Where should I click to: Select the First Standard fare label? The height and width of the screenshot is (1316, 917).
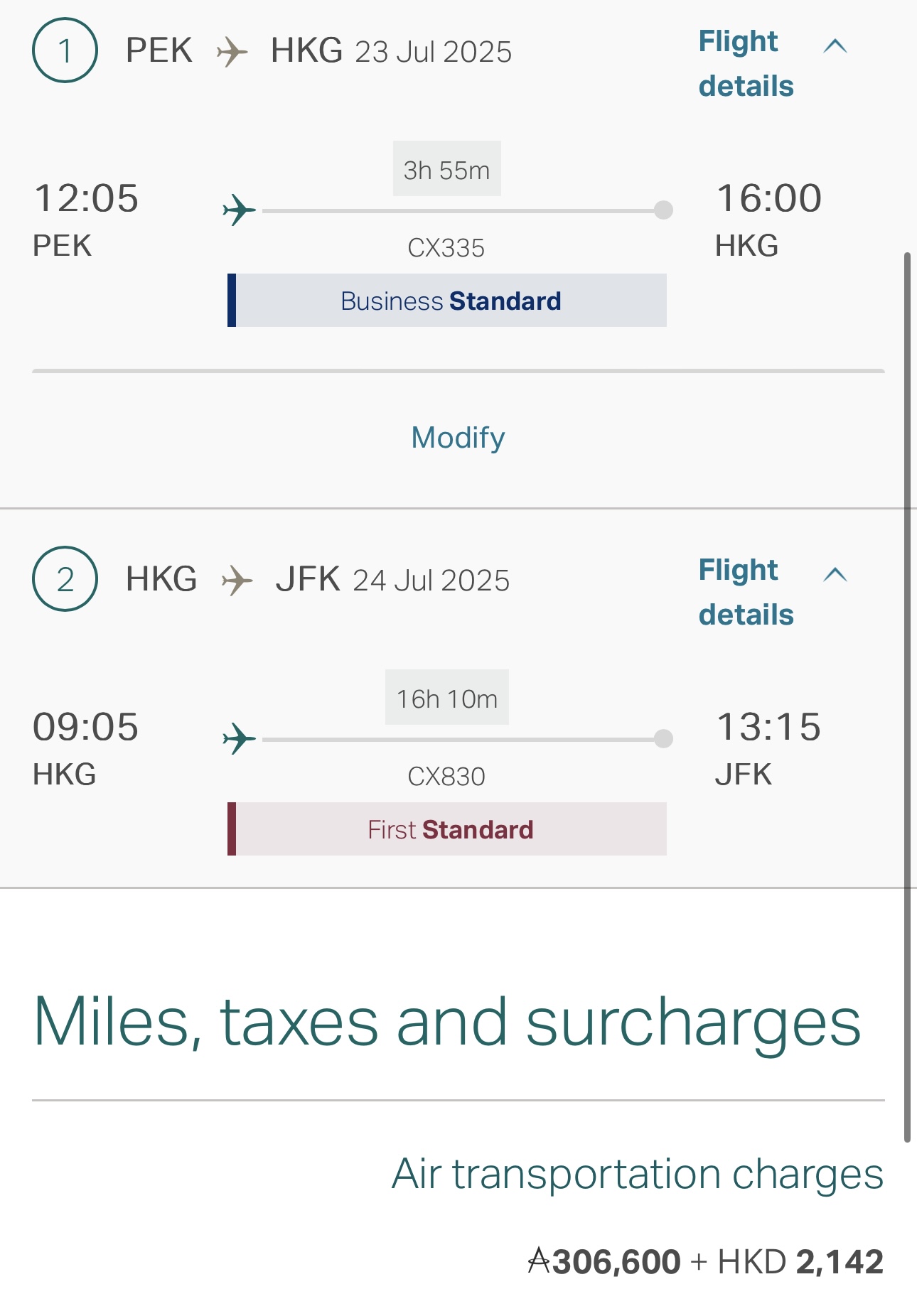point(450,829)
